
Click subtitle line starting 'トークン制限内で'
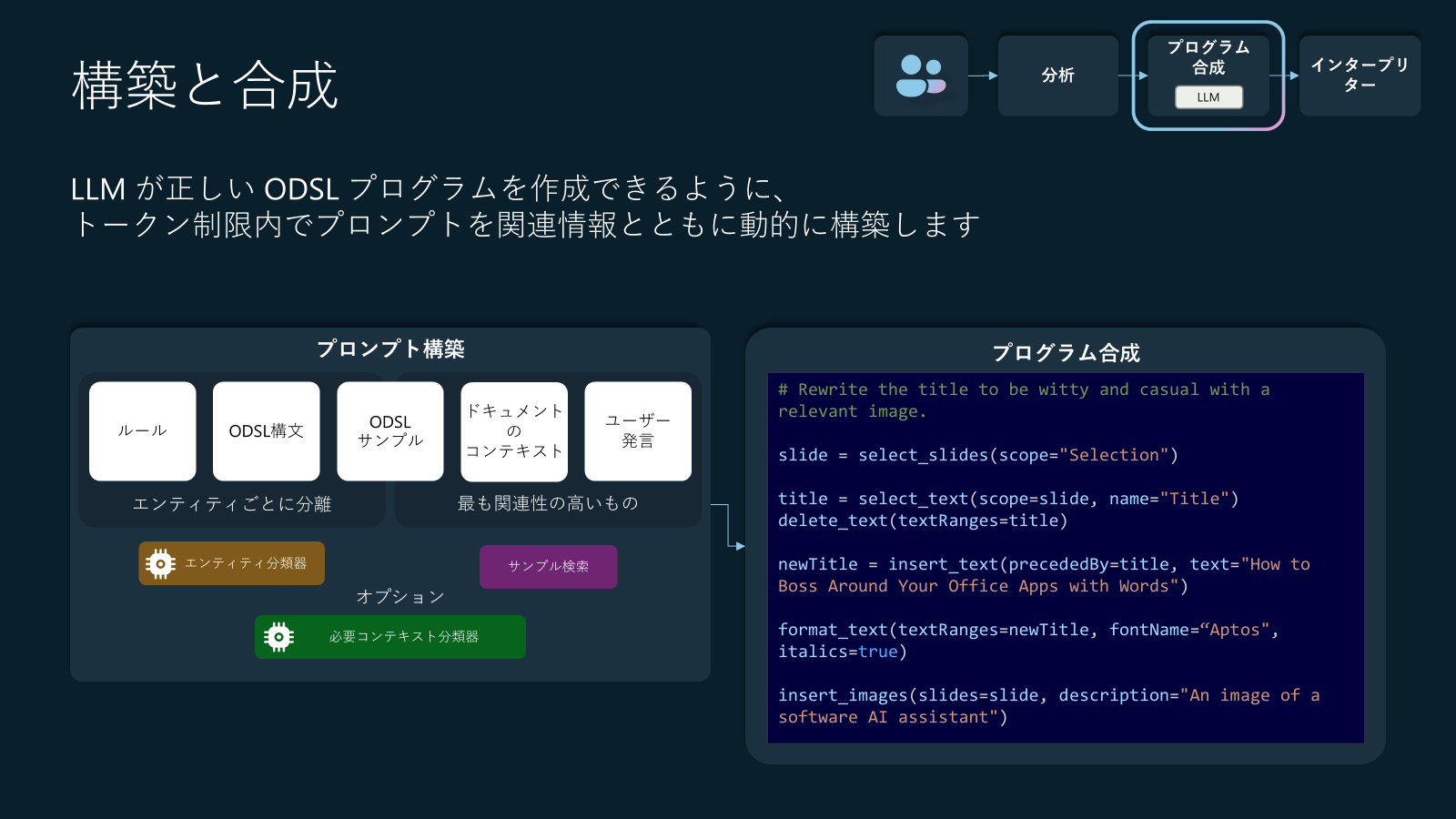point(527,224)
